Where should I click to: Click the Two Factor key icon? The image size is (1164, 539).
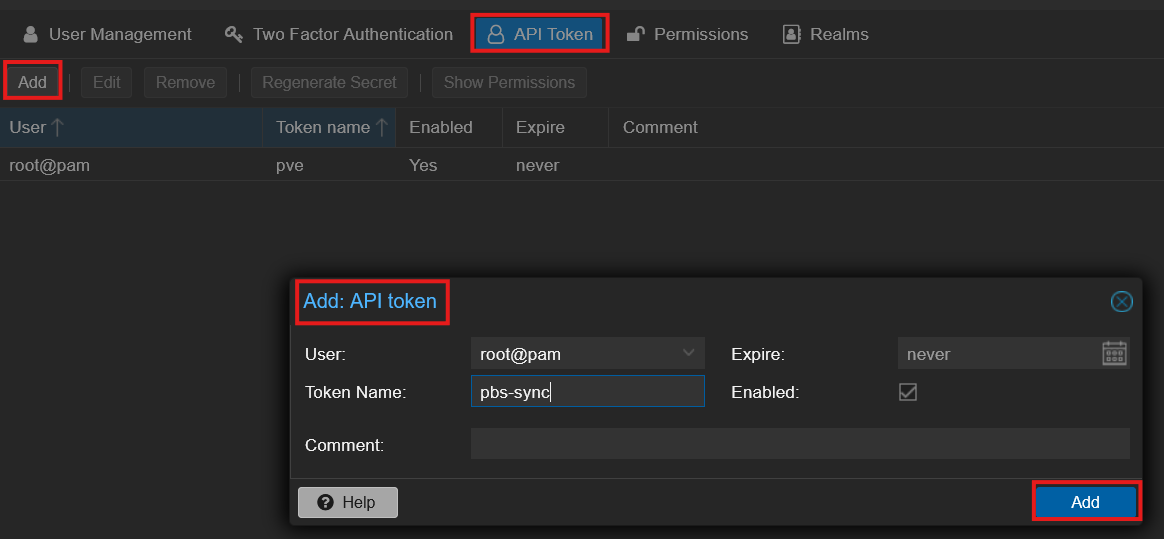(234, 34)
